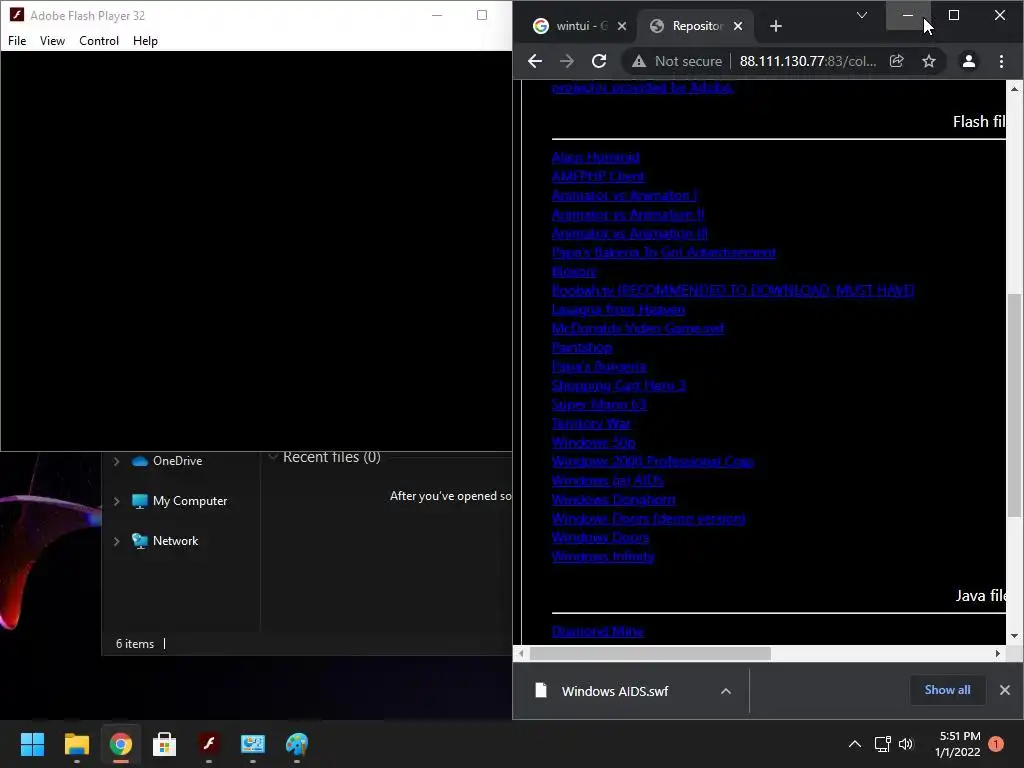This screenshot has height=768, width=1024.
Task: Open the Windows Start menu
Action: (32, 744)
